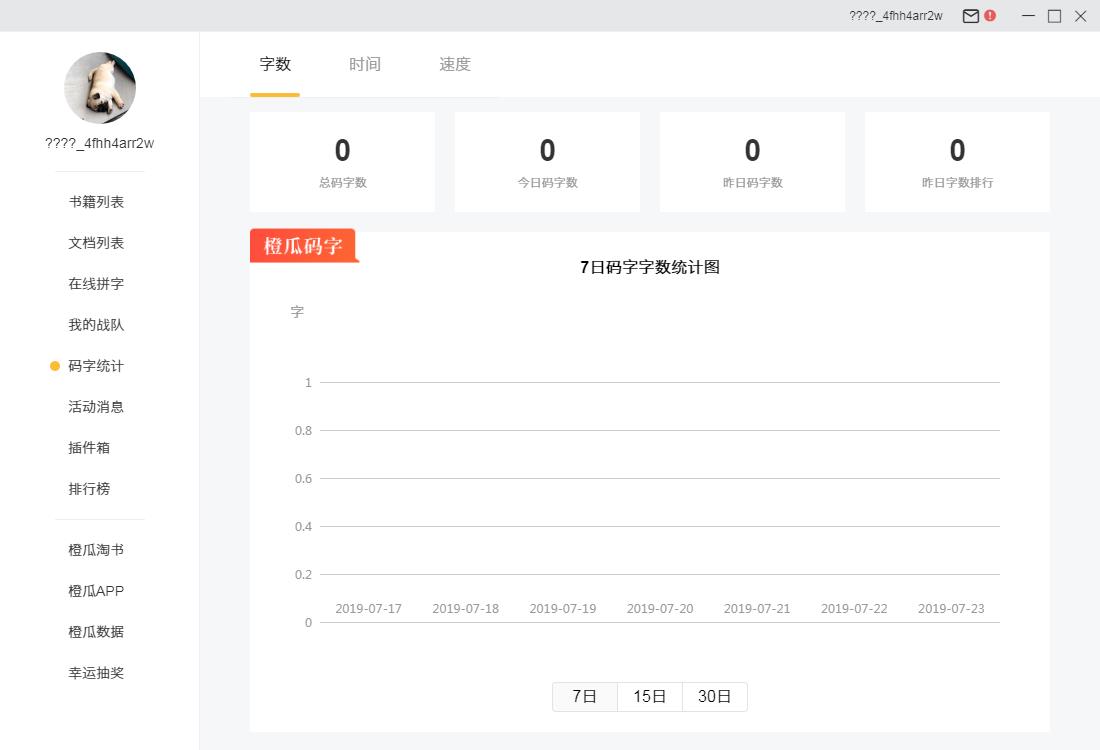
Task: Open 活动消息 in the sidebar
Action: click(x=96, y=407)
